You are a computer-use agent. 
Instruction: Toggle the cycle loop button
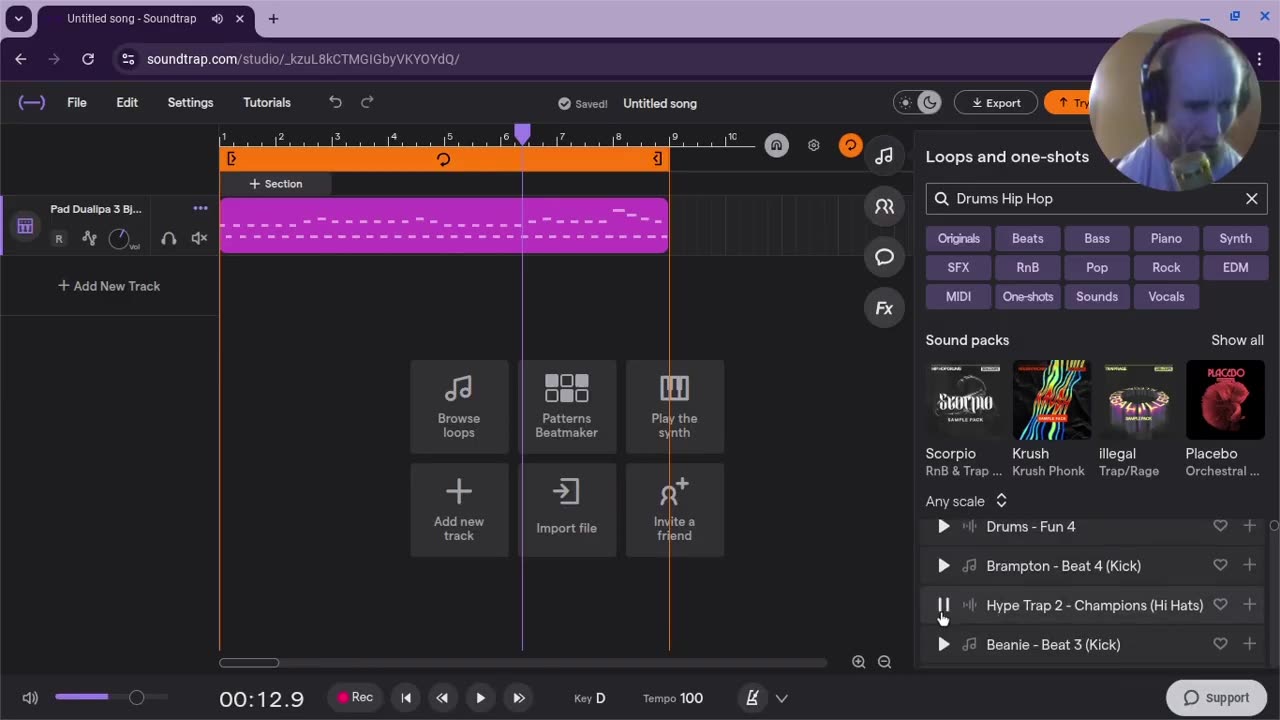pyautogui.click(x=850, y=145)
